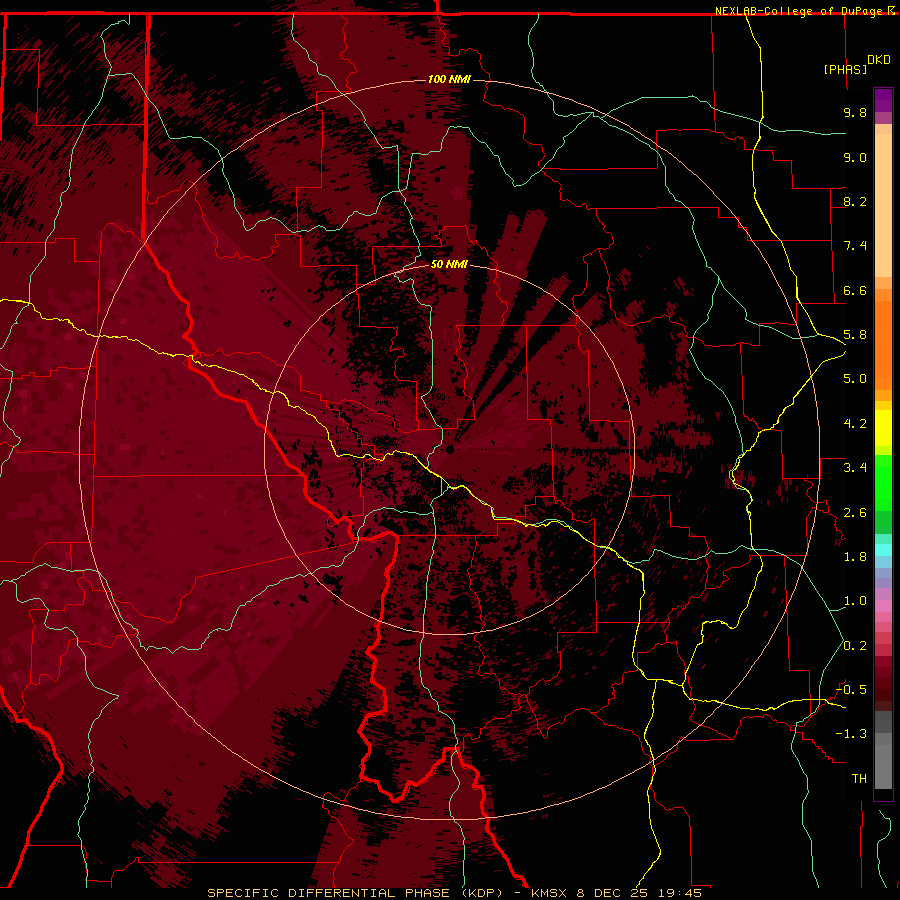900x900 pixels.
Task: Click the 1.0 legend value
Action: click(855, 601)
